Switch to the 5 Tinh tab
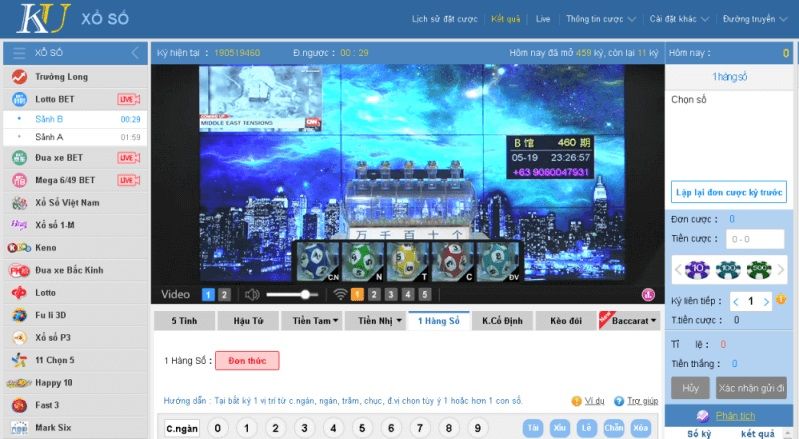Image resolution: width=799 pixels, height=439 pixels. click(x=184, y=321)
